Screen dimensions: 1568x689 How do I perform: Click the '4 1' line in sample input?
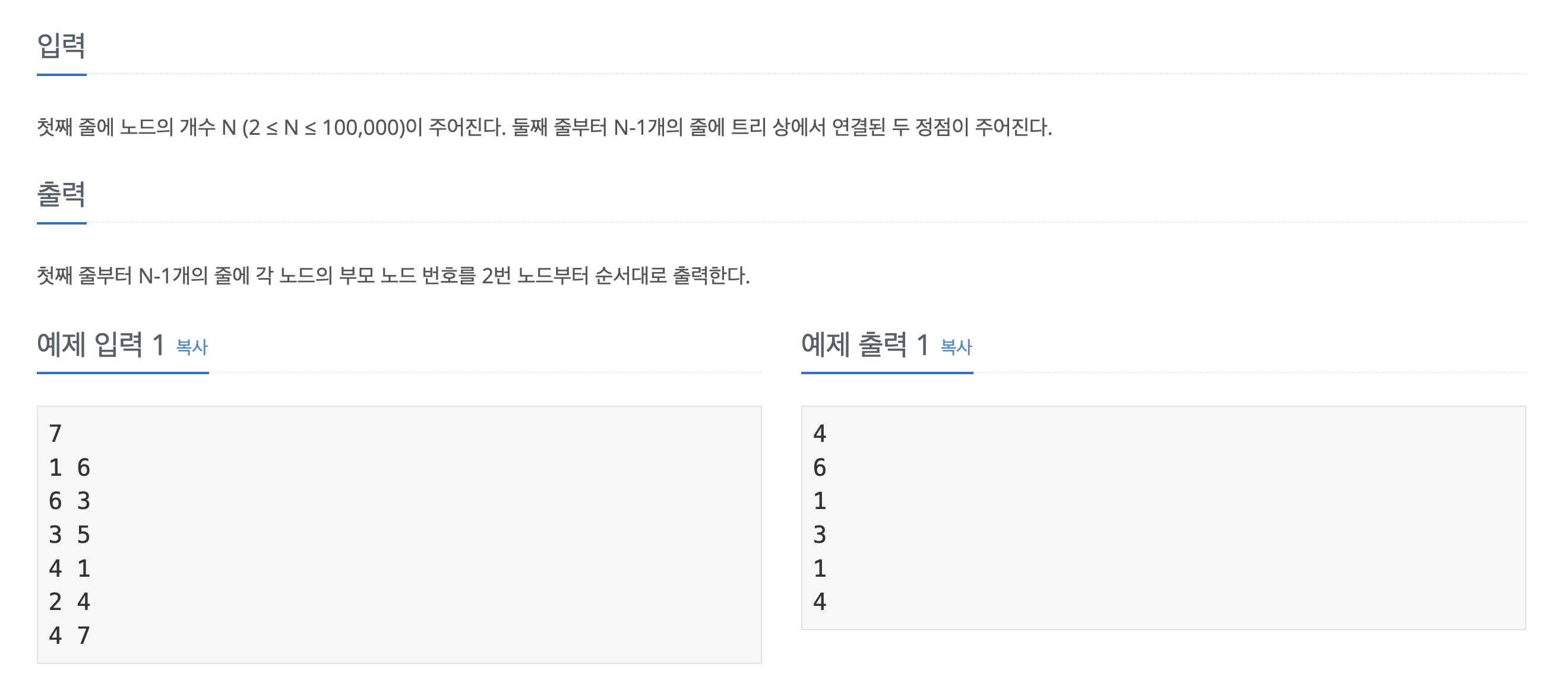[69, 568]
